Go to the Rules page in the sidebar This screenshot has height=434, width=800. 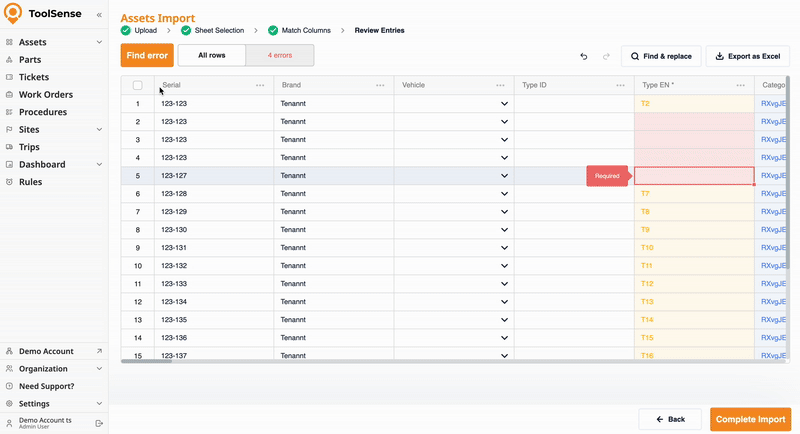[30, 182]
